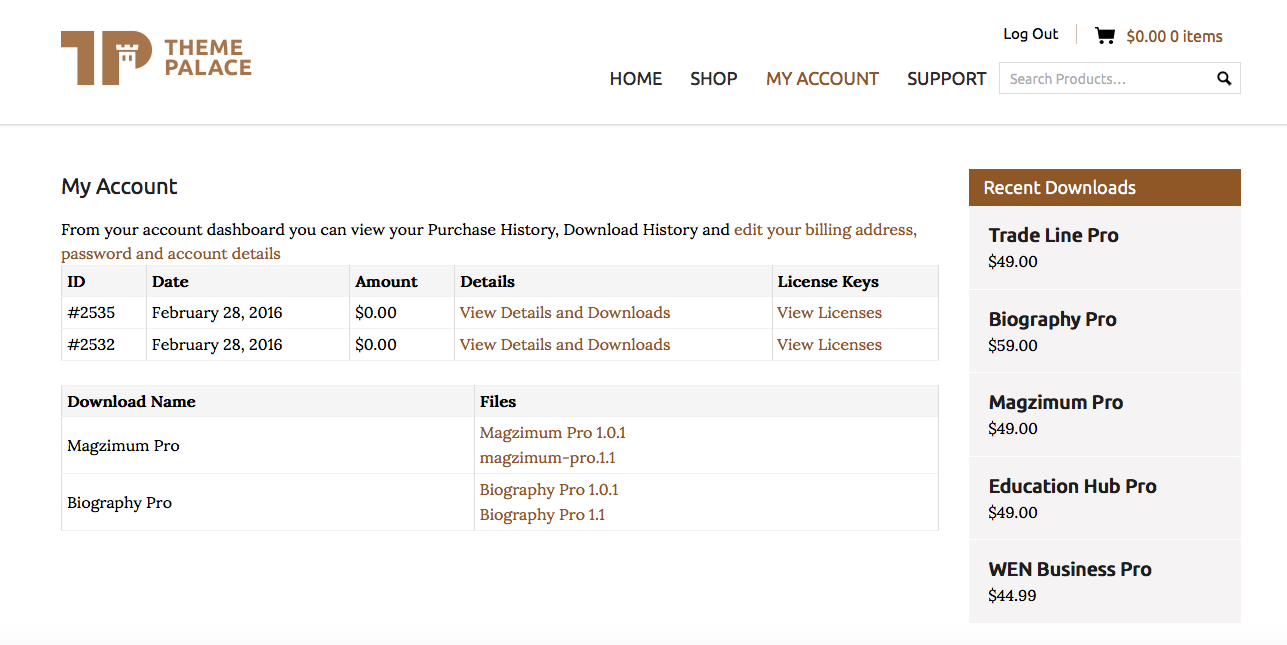This screenshot has width=1287, height=645.
Task: Open Education Hub Pro in Recent Downloads
Action: 1073,487
